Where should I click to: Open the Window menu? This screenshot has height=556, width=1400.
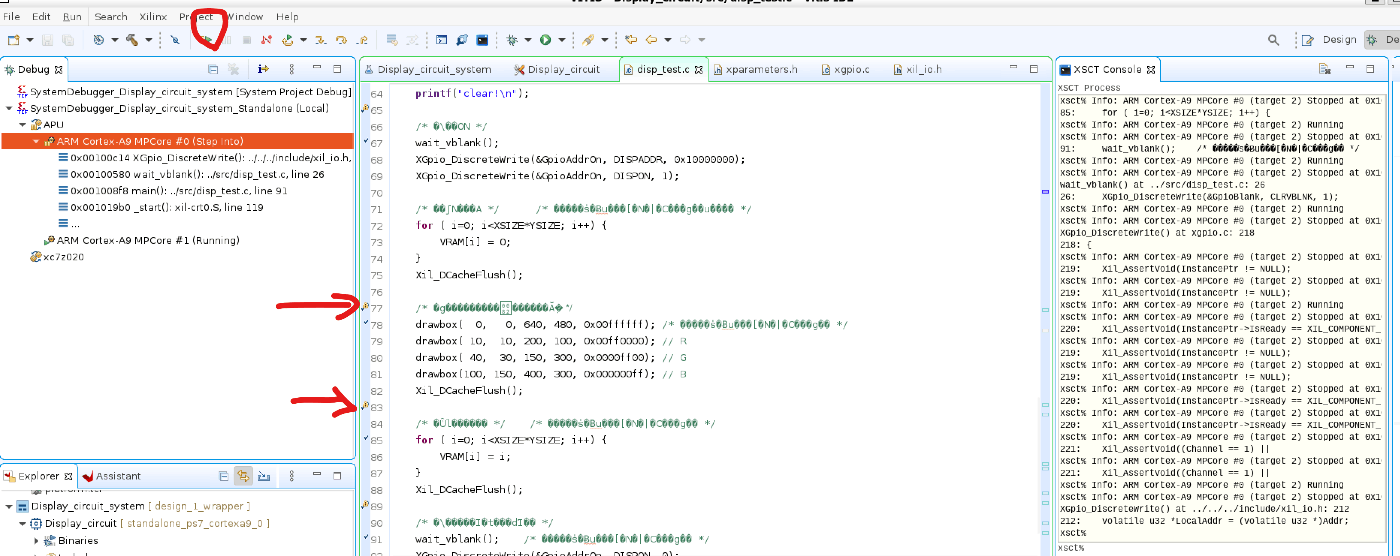point(245,16)
